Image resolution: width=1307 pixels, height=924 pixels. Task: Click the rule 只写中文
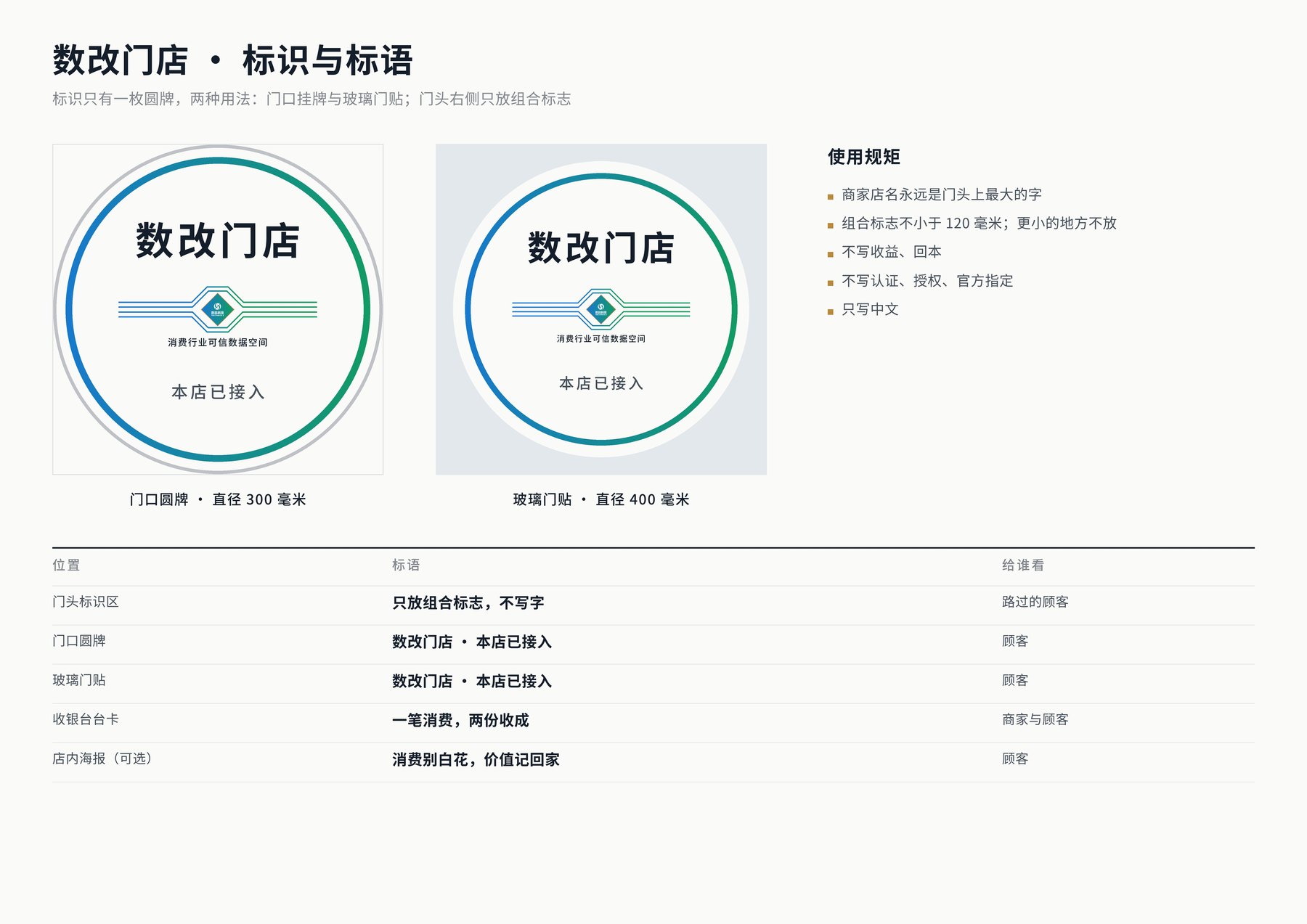[x=870, y=309]
